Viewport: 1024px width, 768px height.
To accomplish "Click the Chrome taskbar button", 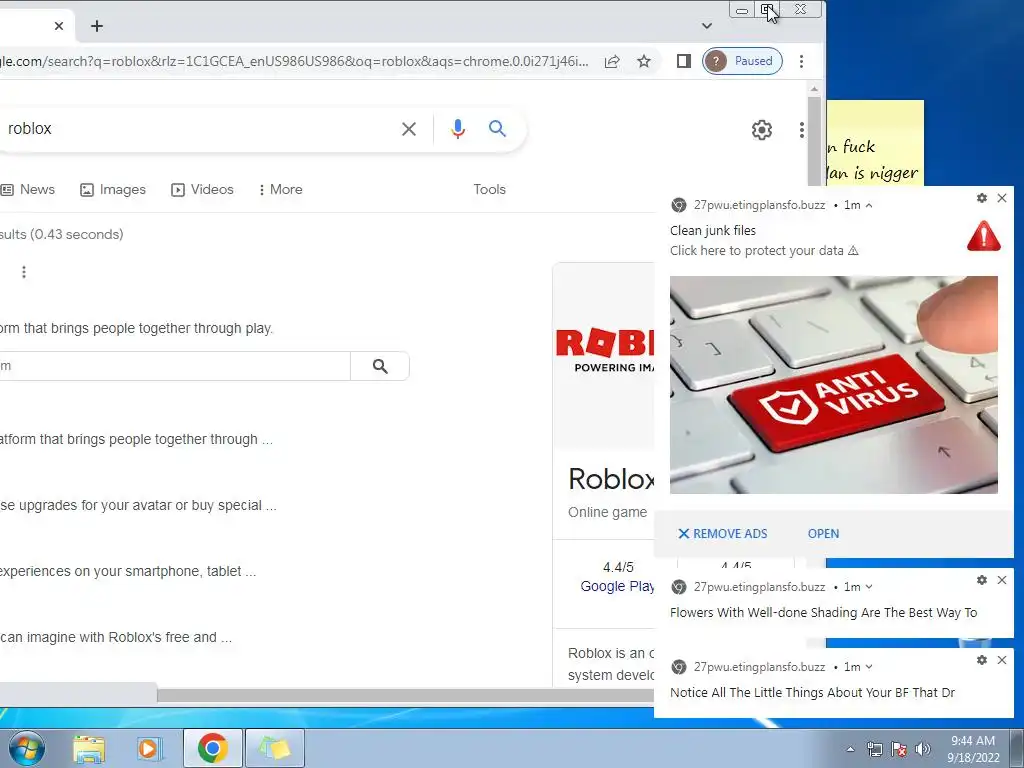I will pyautogui.click(x=212, y=748).
